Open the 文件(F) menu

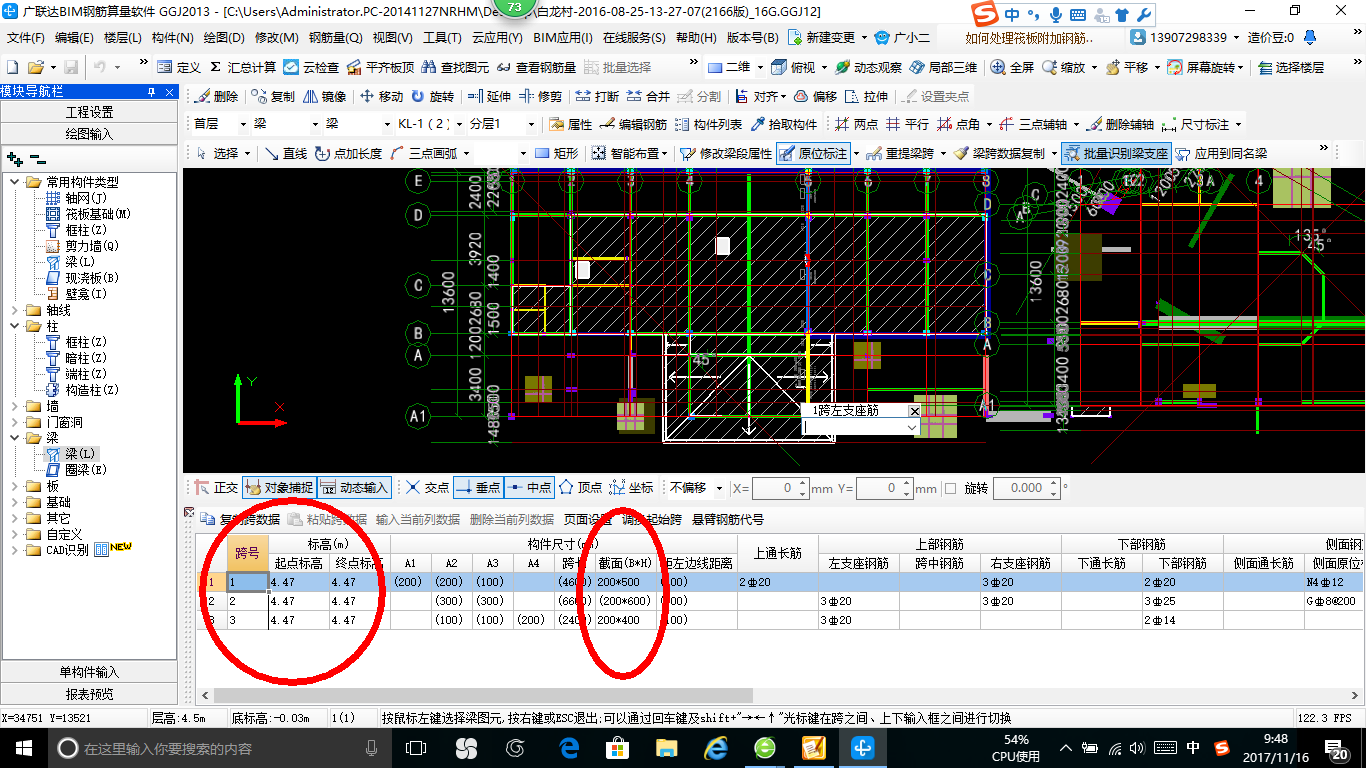[x=26, y=38]
